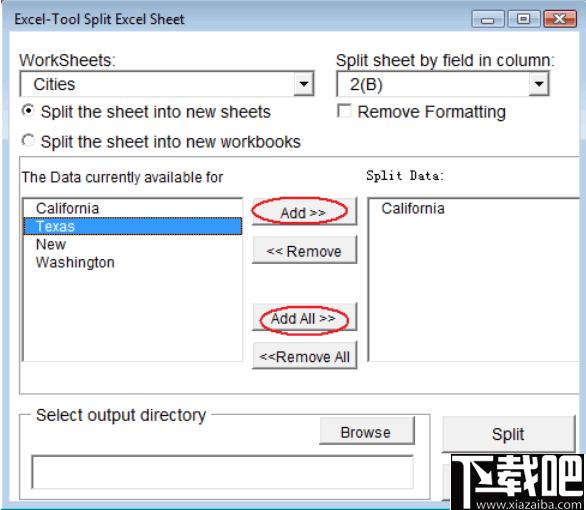The height and width of the screenshot is (510, 586).
Task: Expand the split column dropdown arrow
Action: point(539,84)
